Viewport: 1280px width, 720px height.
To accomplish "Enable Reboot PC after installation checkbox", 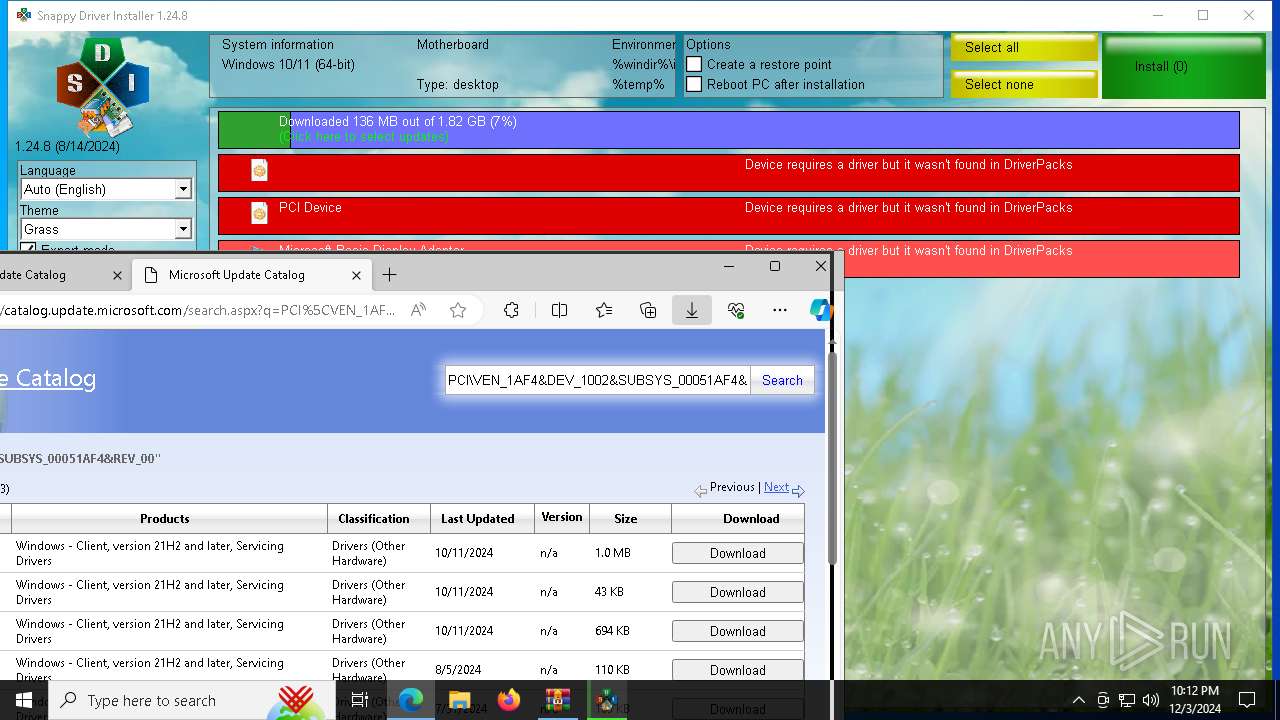I will click(x=694, y=84).
